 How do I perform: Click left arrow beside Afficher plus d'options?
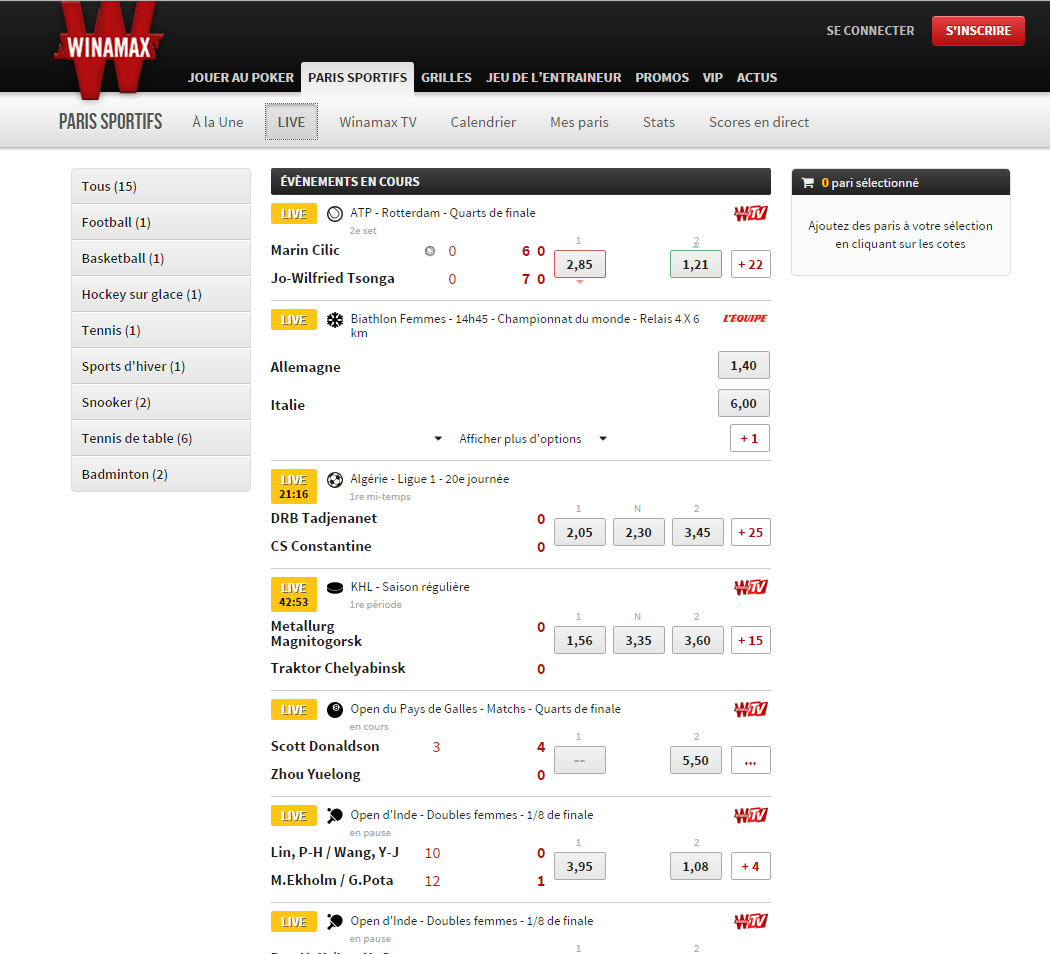pos(438,439)
